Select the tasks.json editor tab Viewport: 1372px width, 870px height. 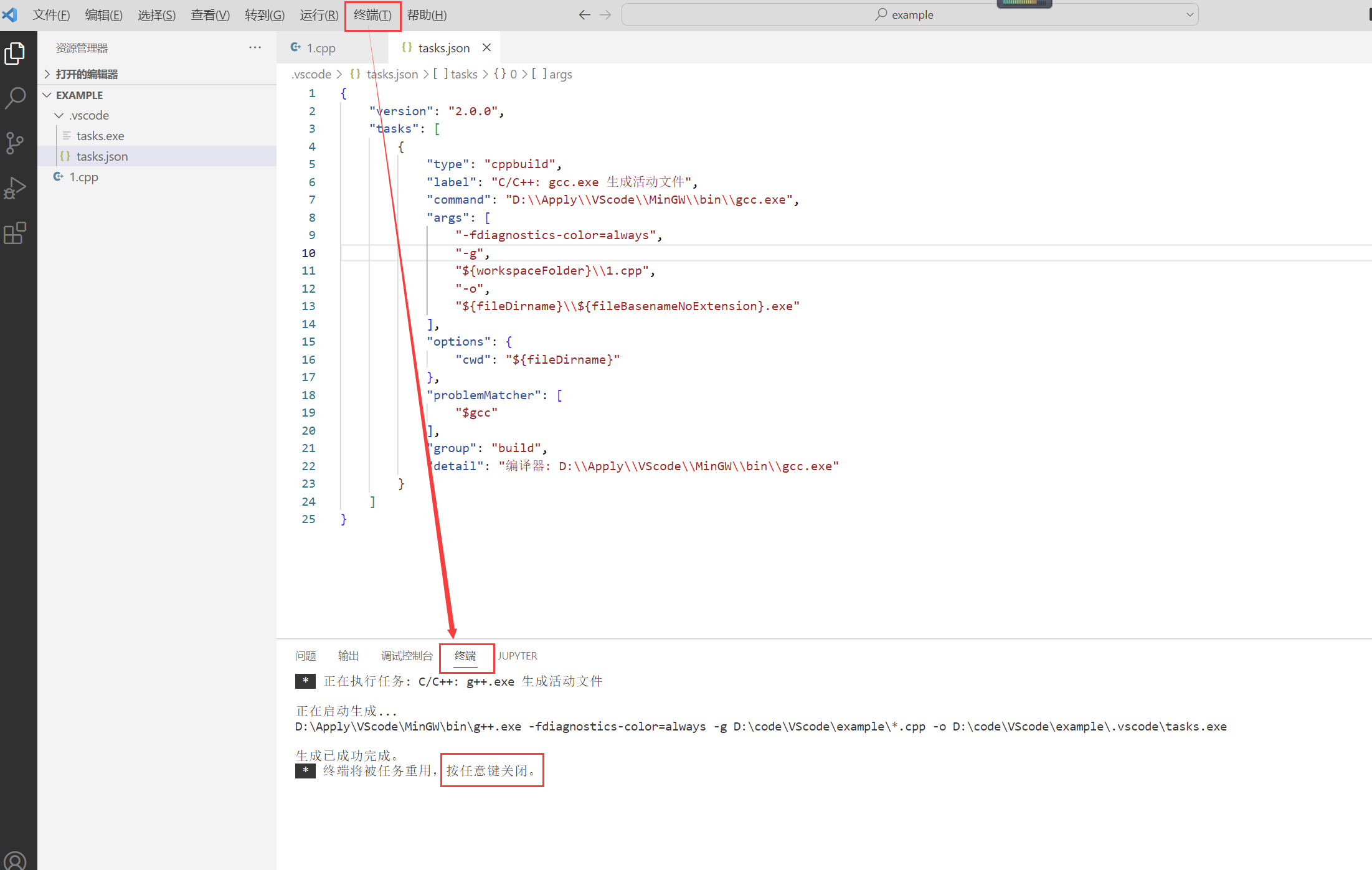click(443, 48)
